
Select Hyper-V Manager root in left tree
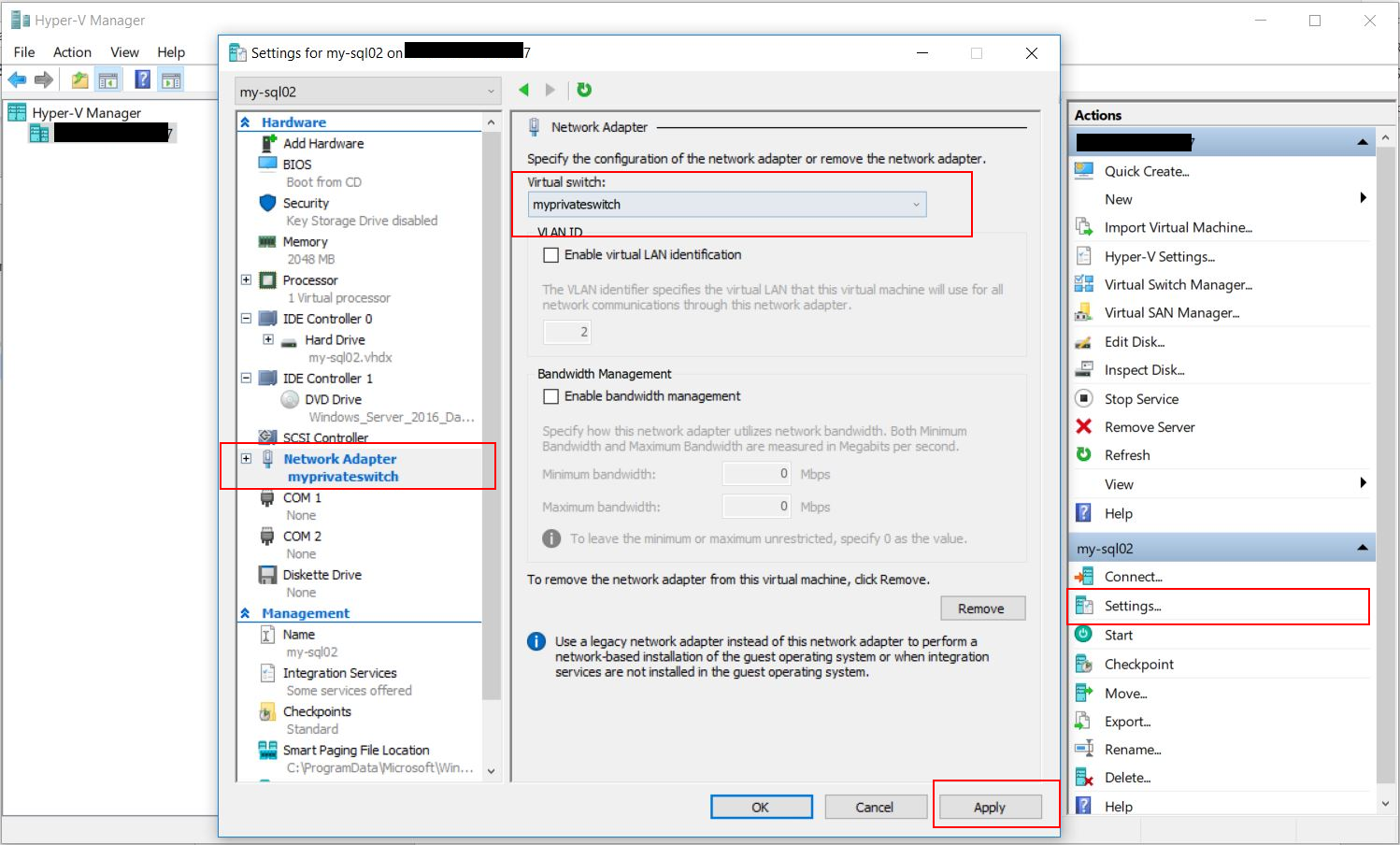pyautogui.click(x=86, y=113)
